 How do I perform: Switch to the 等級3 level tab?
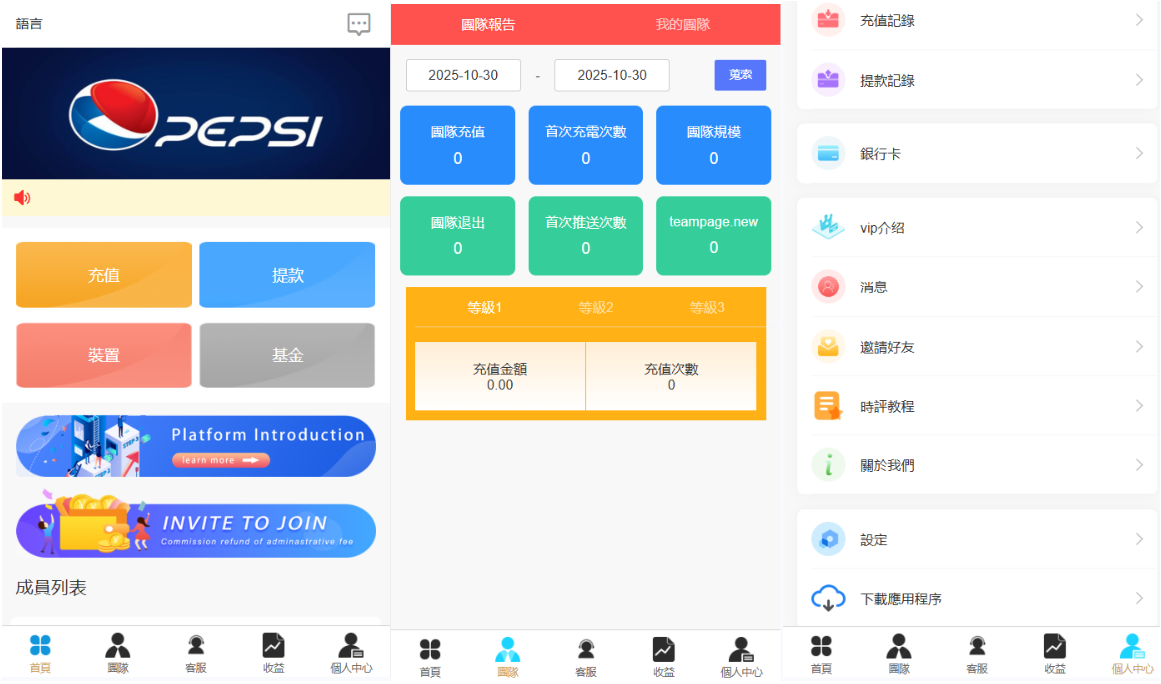[x=709, y=308]
